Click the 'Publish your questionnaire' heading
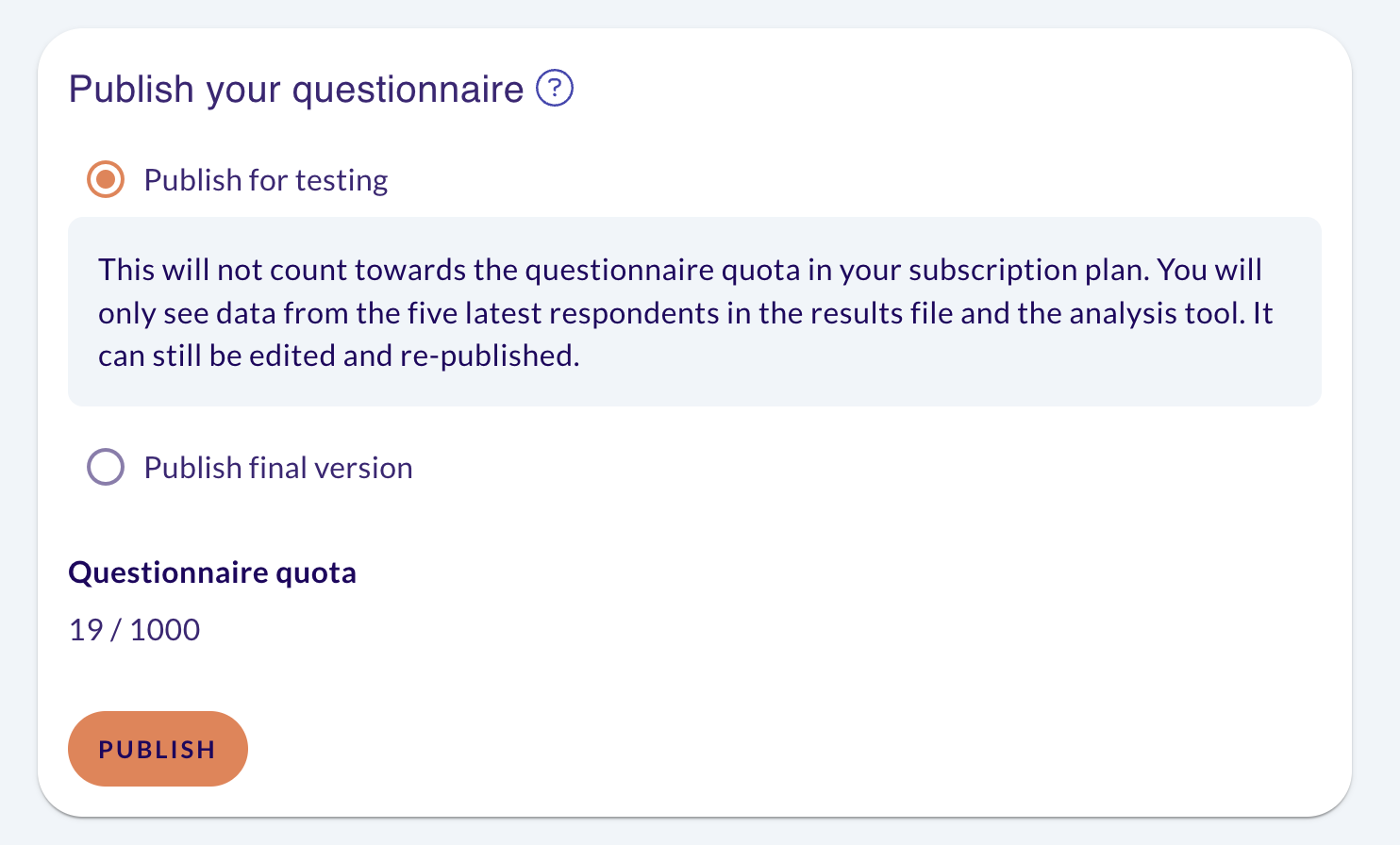Viewport: 1400px width, 845px height. [296, 90]
